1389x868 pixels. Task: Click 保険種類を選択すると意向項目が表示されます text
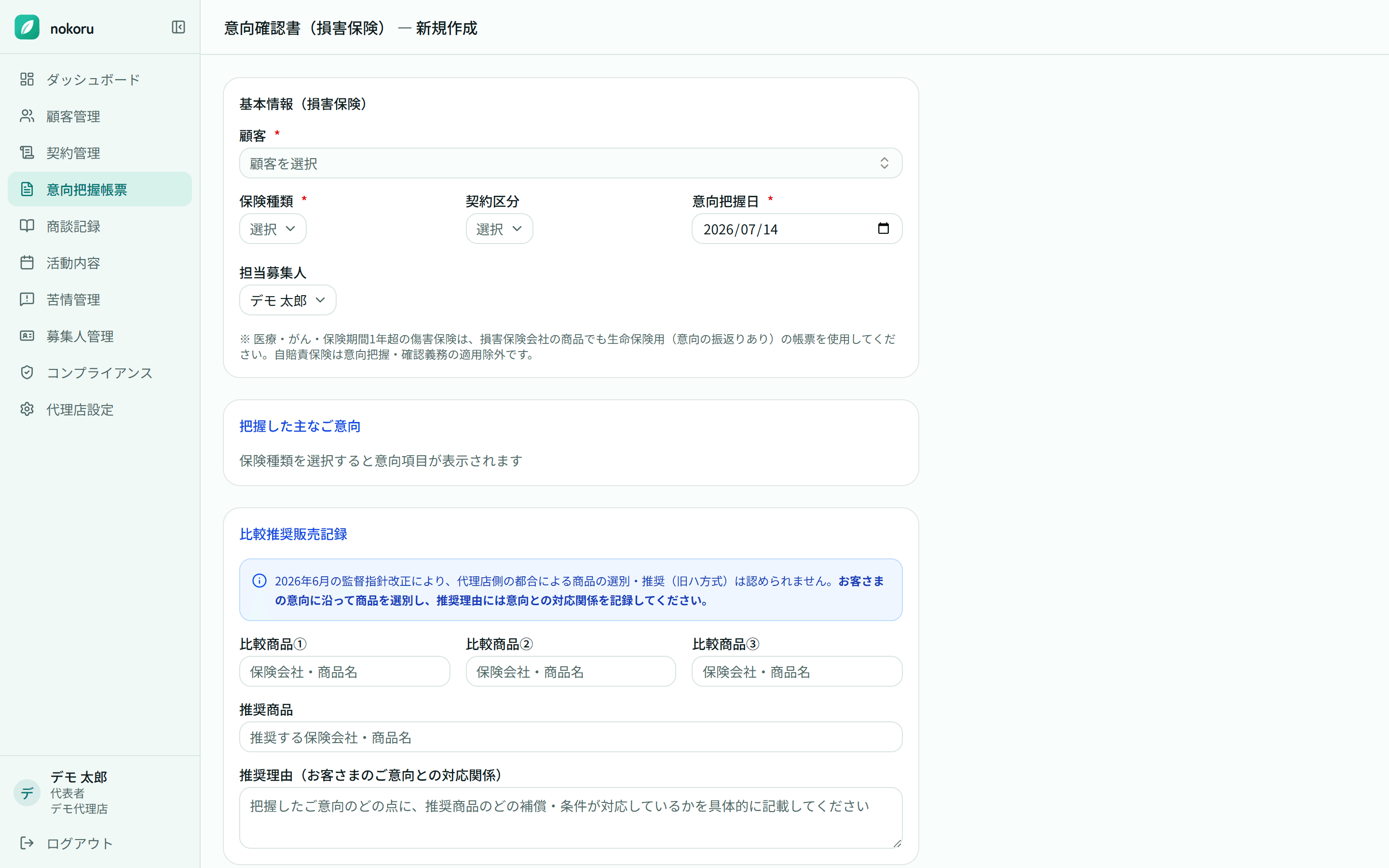[381, 461]
